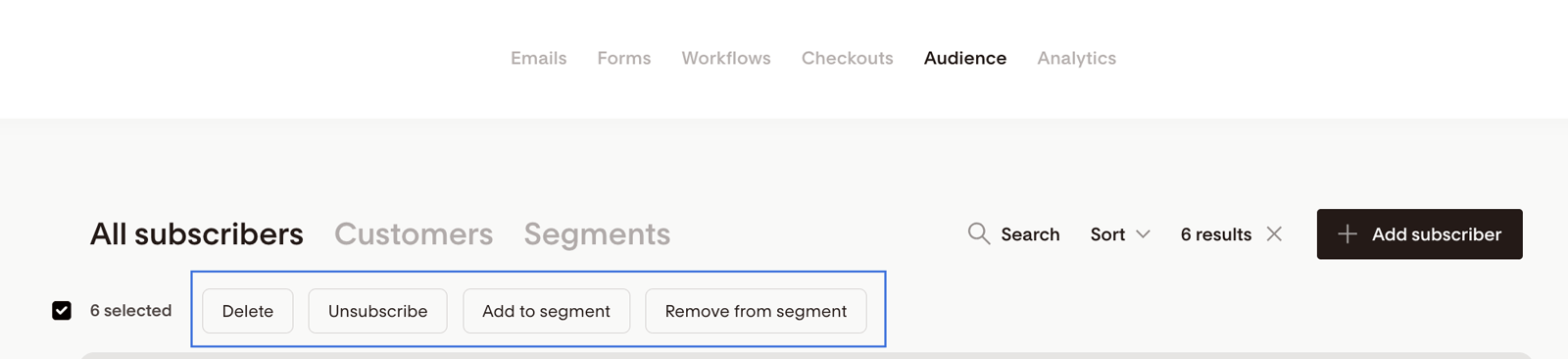Select the Audience nav item
The height and width of the screenshot is (359, 1568).
pyautogui.click(x=965, y=58)
